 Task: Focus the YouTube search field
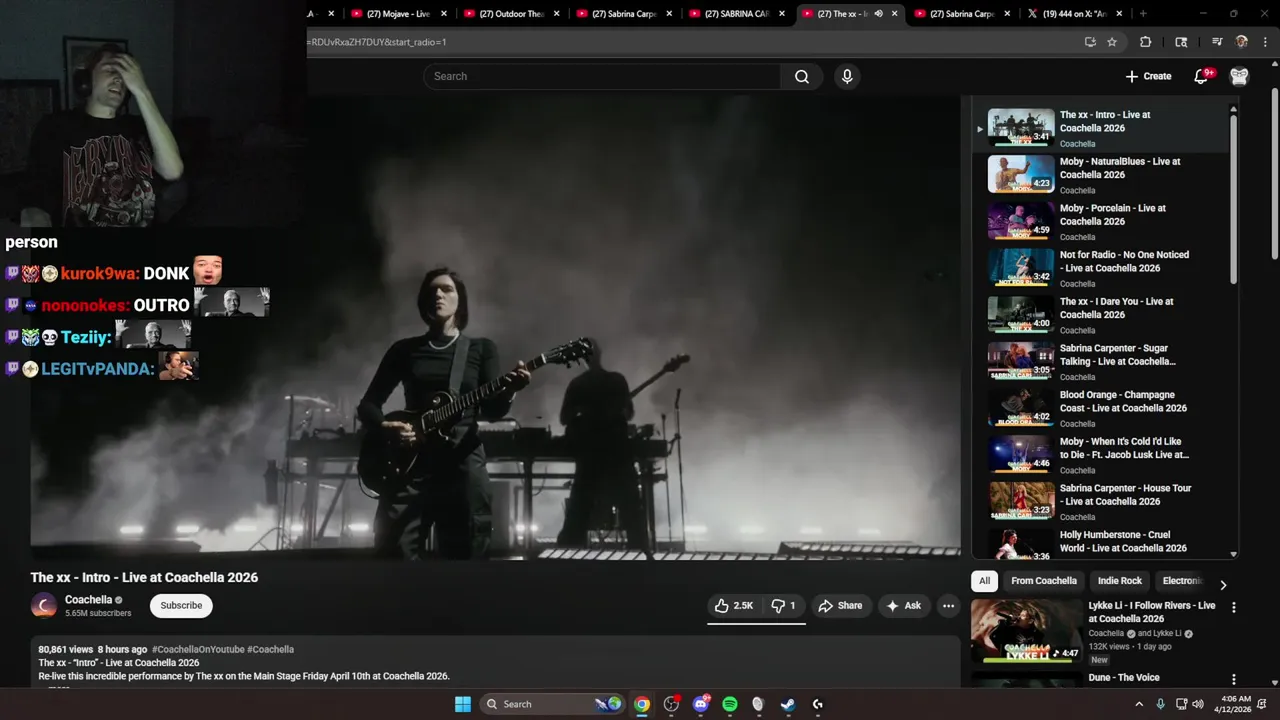tap(603, 76)
